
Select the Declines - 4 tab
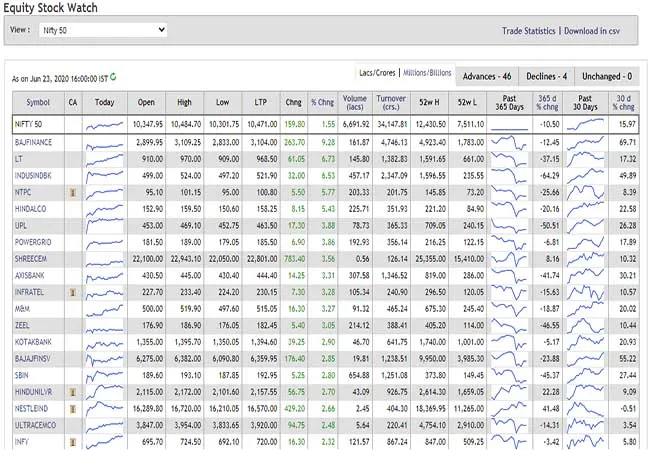point(546,76)
